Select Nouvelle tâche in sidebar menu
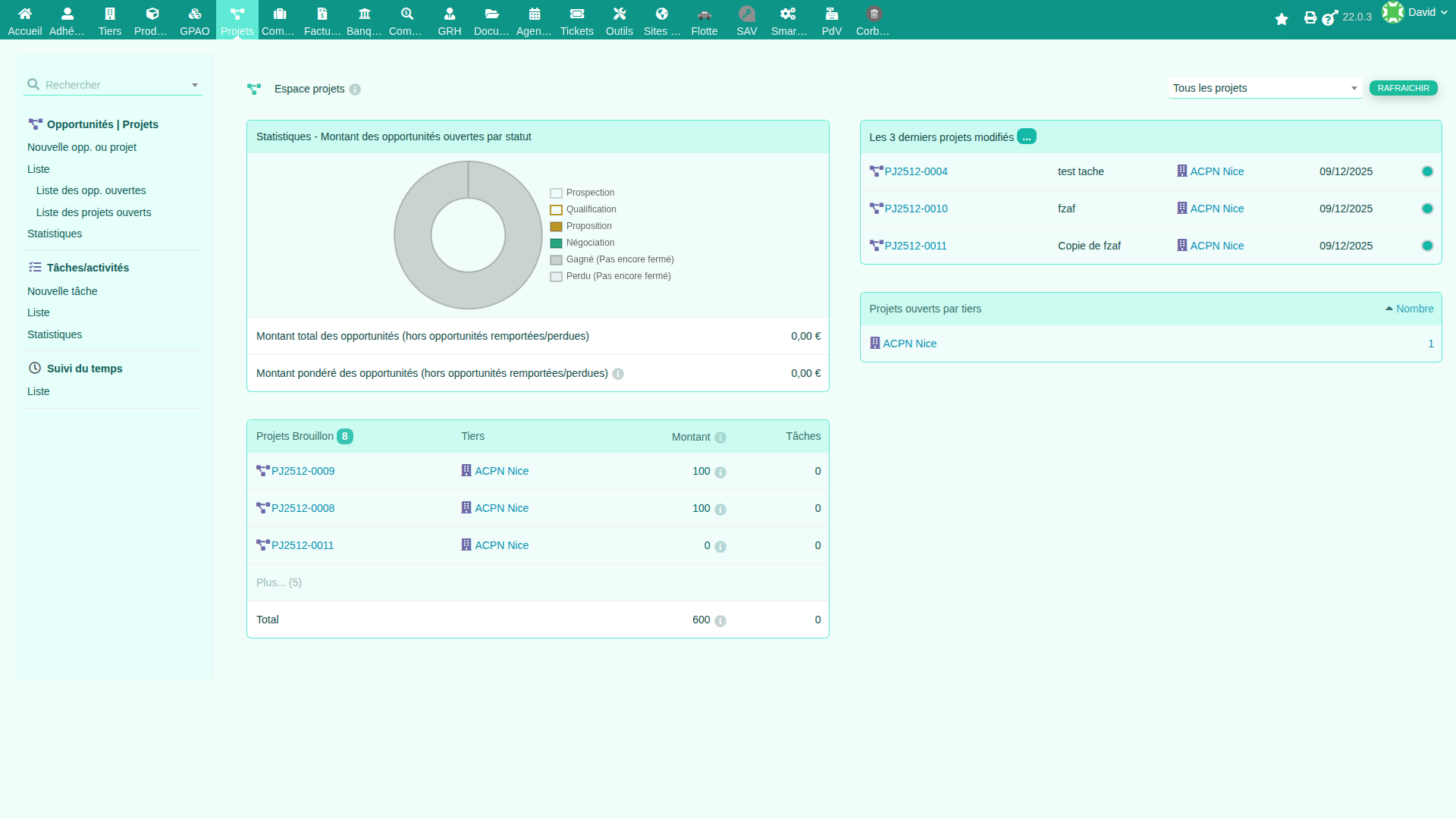Image resolution: width=1456 pixels, height=819 pixels. pos(62,291)
